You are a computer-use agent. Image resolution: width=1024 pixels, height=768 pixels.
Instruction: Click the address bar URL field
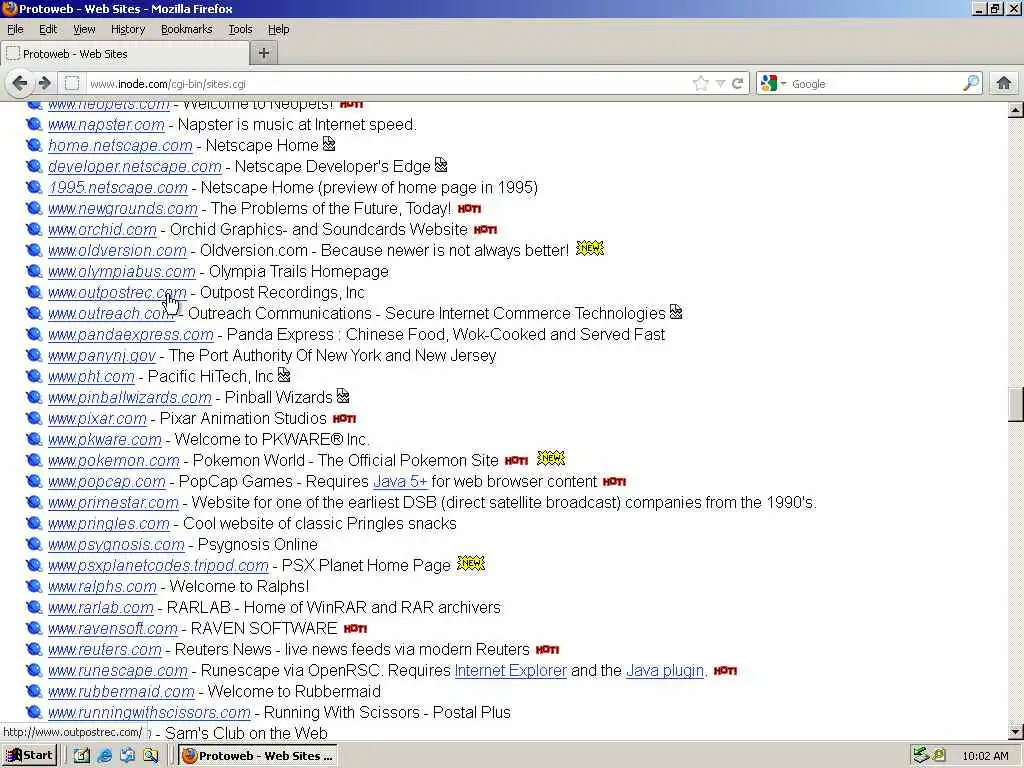389,84
